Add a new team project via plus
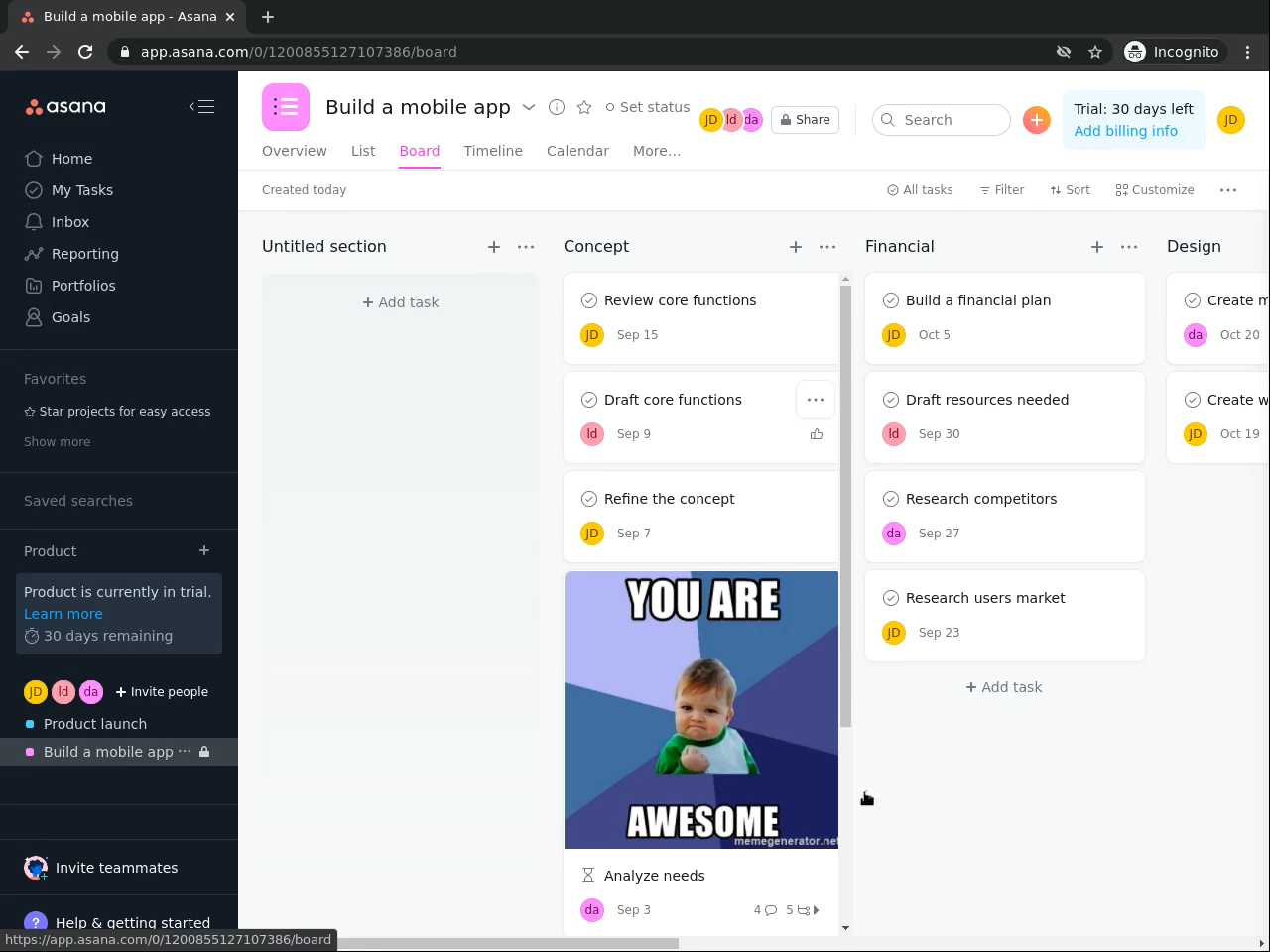The image size is (1270, 952). pyautogui.click(x=204, y=551)
